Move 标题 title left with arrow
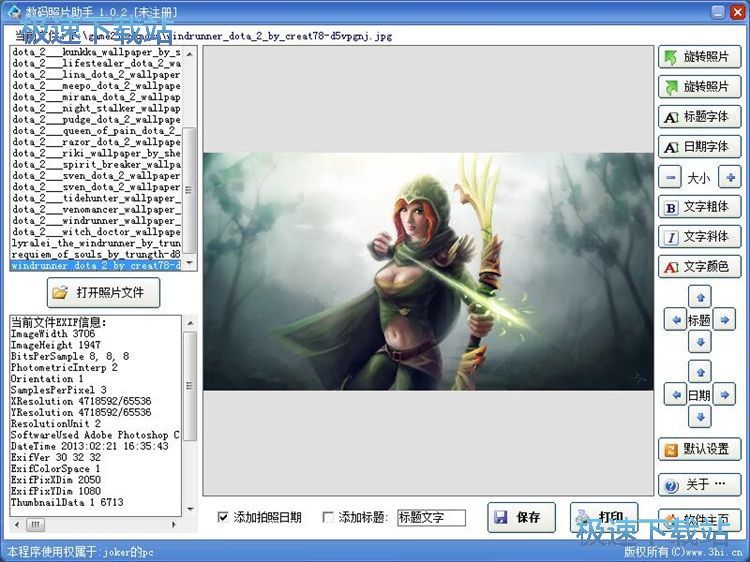The image size is (750, 562). click(x=676, y=320)
